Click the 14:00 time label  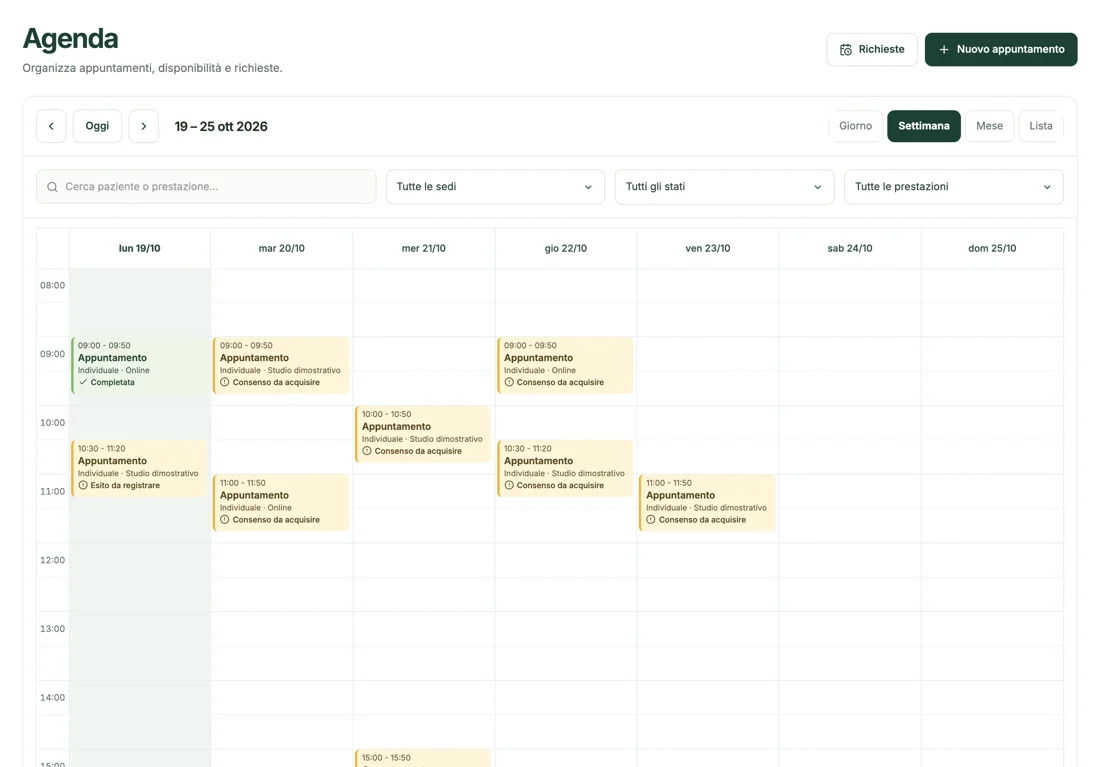[53, 698]
